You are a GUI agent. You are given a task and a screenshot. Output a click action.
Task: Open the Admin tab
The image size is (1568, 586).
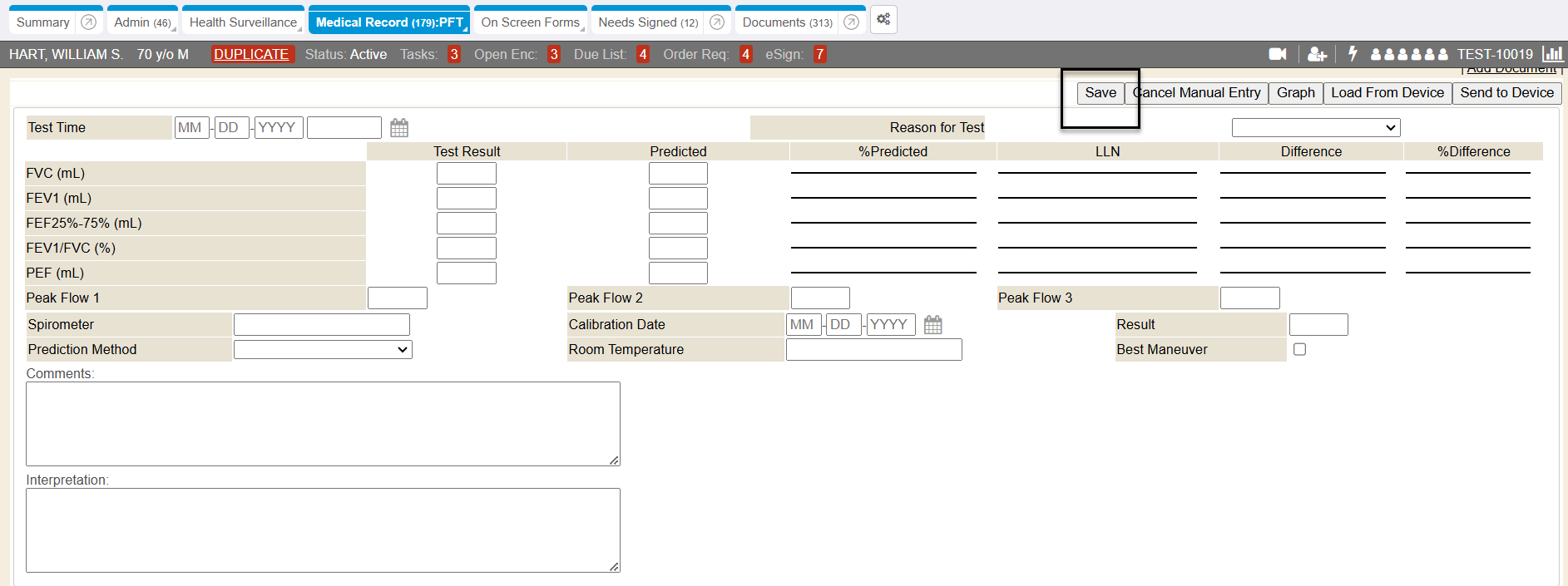click(141, 22)
